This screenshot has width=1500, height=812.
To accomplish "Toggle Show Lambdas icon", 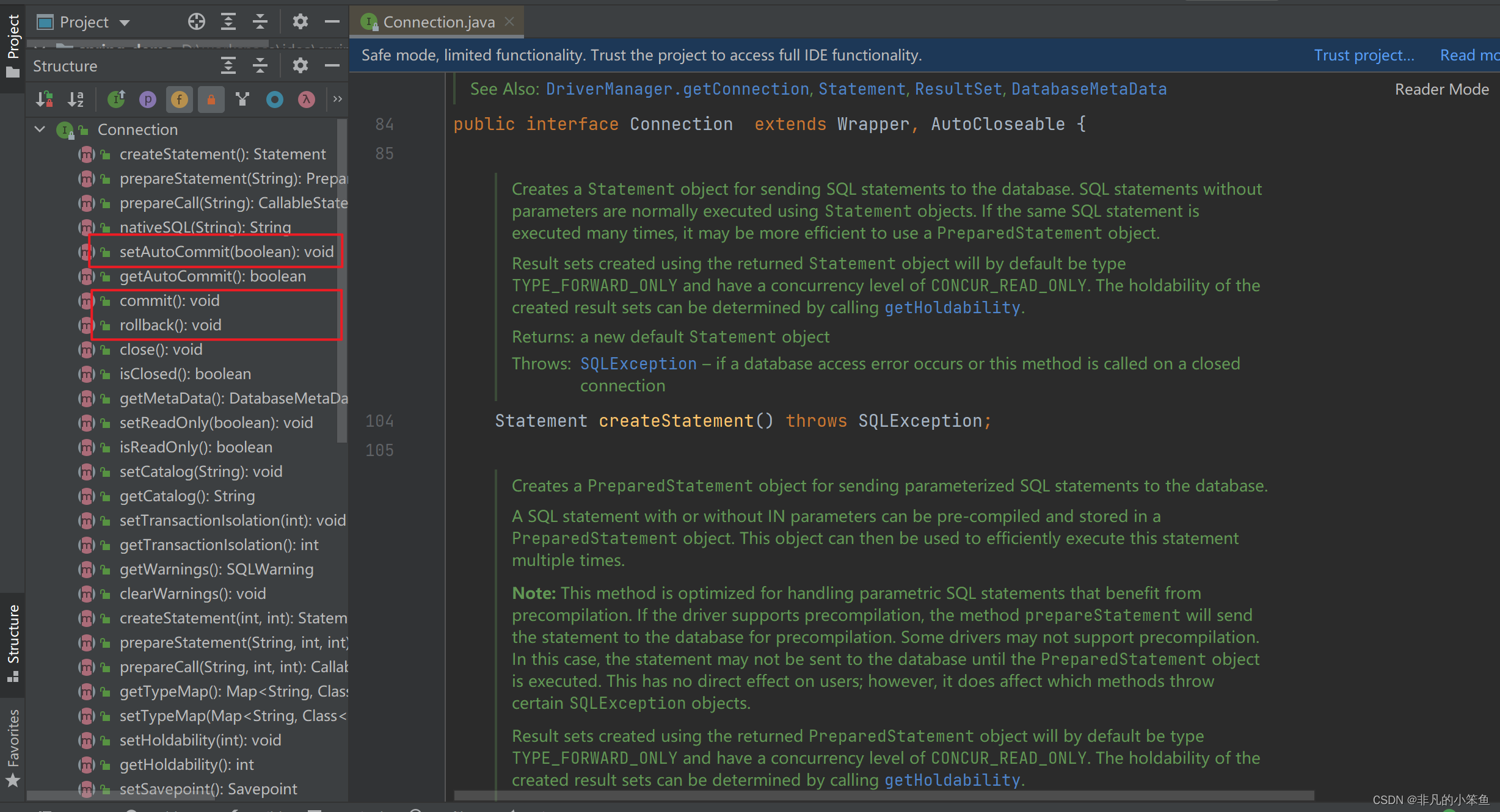I will tap(307, 99).
